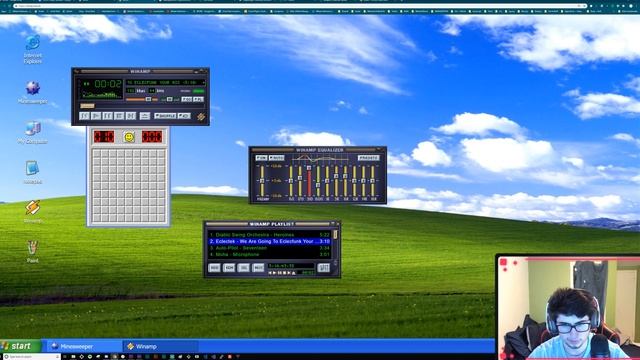The width and height of the screenshot is (640, 360).
Task: Click Winamp's Eject open file button
Action: click(x=144, y=116)
